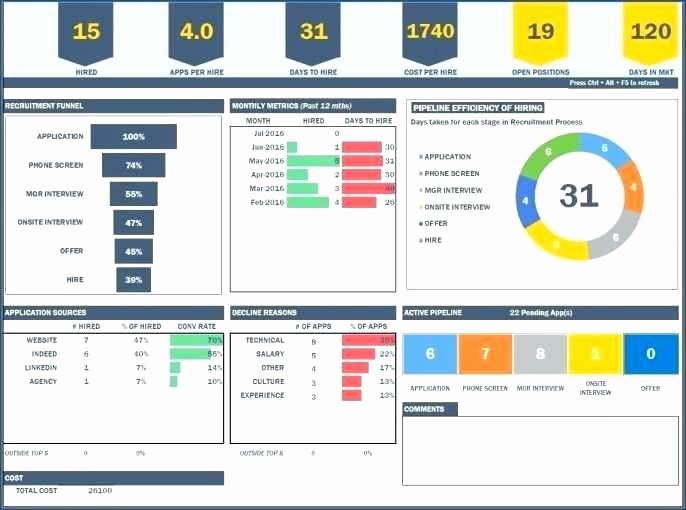Select the Hire 39% funnel bar
This screenshot has width=686, height=510.
134,280
